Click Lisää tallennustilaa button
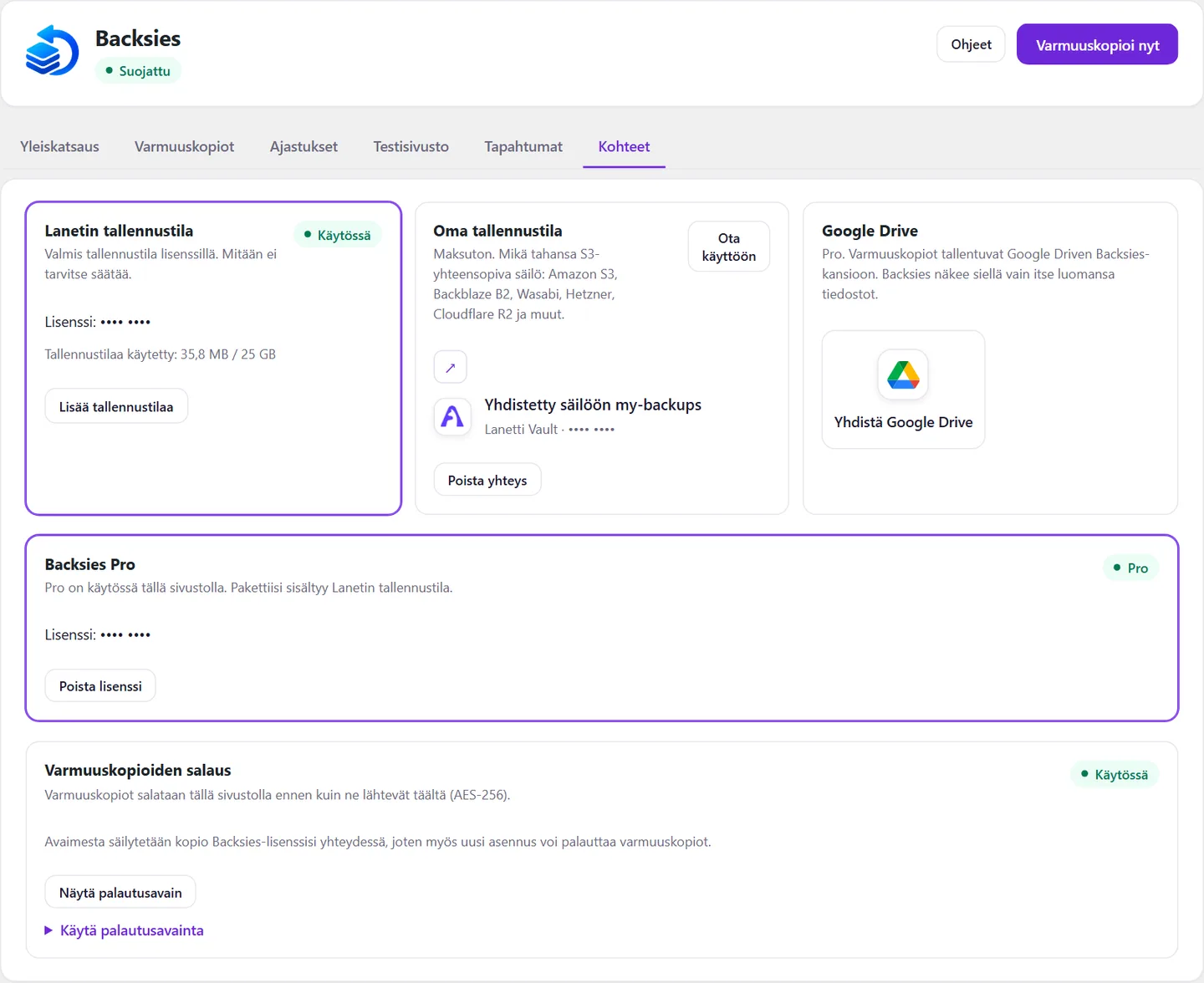This screenshot has height=983, width=1204. (116, 406)
